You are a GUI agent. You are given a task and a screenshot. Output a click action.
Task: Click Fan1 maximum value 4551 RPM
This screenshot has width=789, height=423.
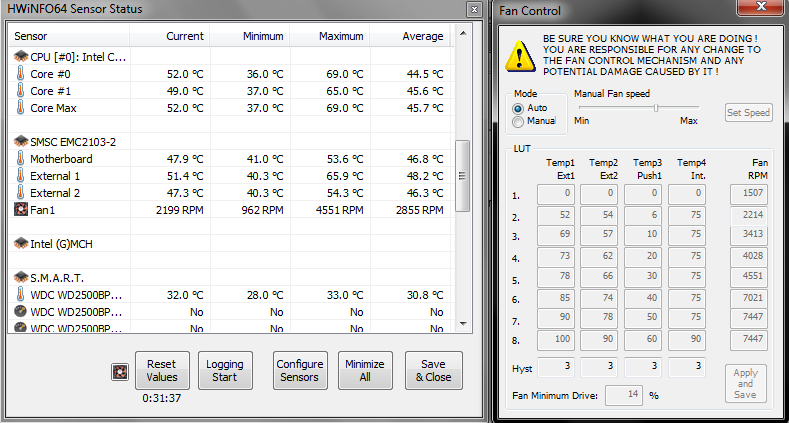coord(340,210)
